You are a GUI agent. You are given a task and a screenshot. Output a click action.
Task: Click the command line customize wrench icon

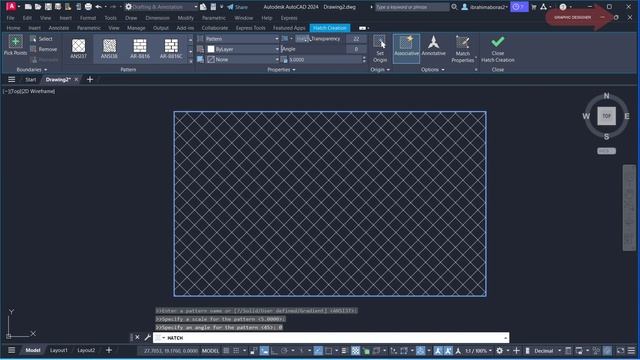tap(147, 338)
